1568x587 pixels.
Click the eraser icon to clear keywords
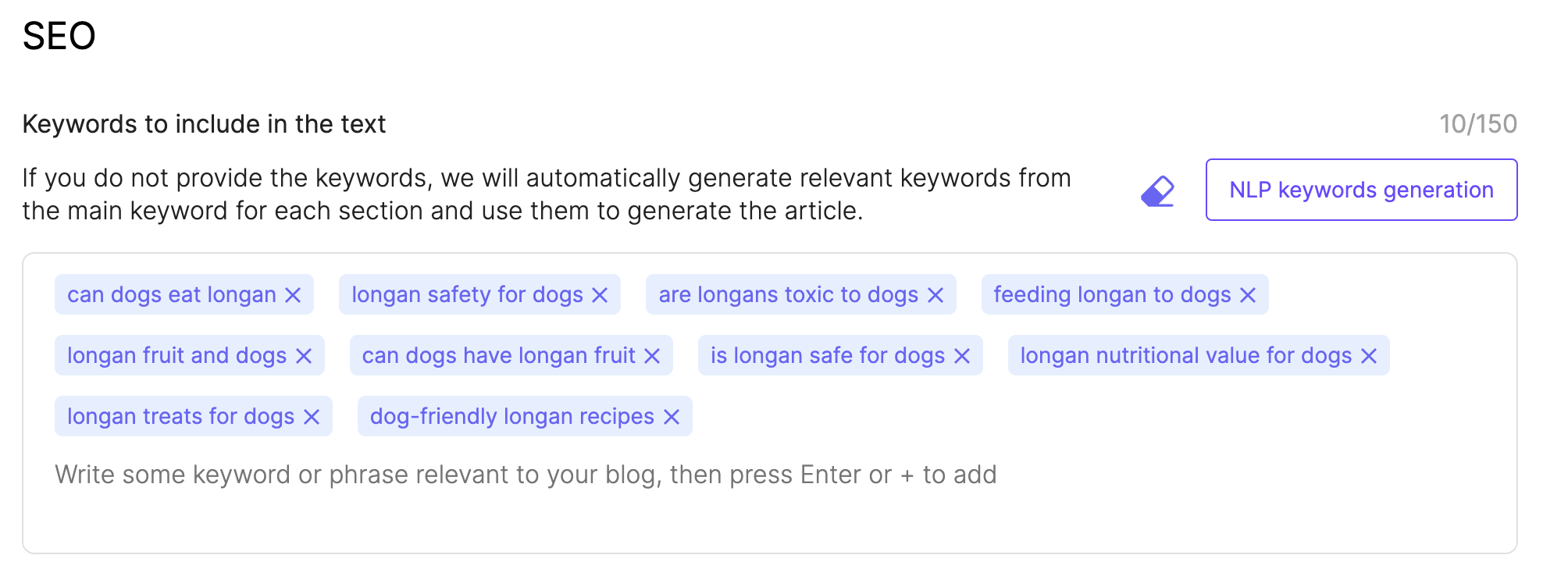[1157, 191]
